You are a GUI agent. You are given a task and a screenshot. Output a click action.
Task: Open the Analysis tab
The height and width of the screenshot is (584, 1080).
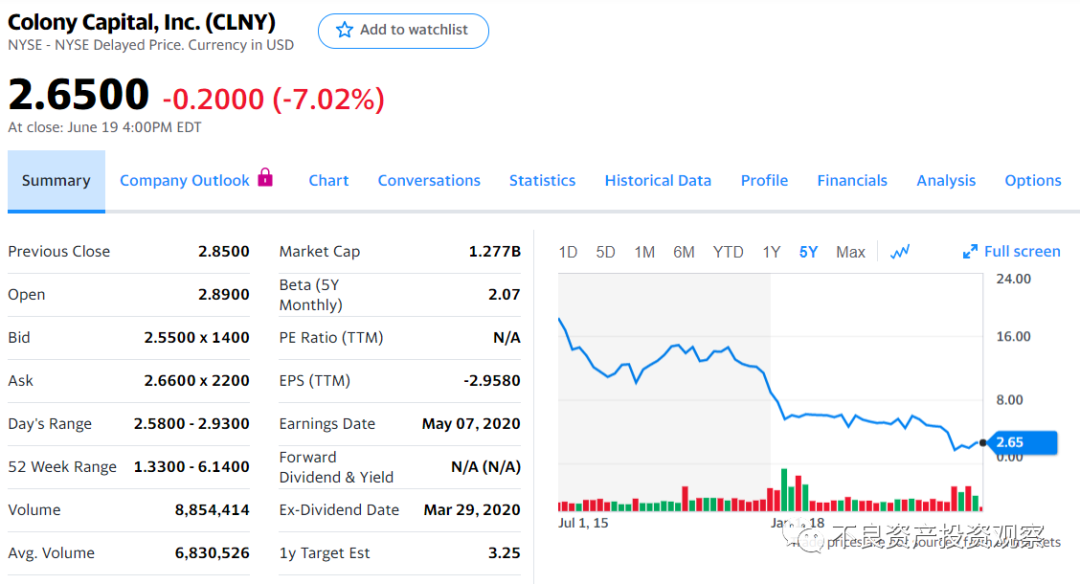click(946, 180)
